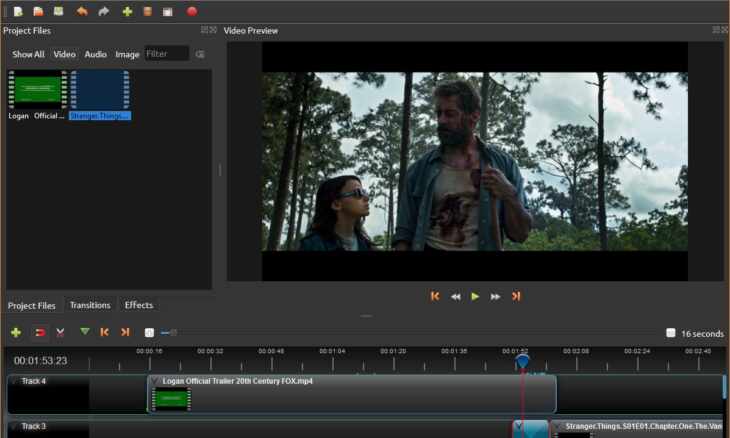Filter project files by Video
Screen dimensions: 730x438
point(64,54)
